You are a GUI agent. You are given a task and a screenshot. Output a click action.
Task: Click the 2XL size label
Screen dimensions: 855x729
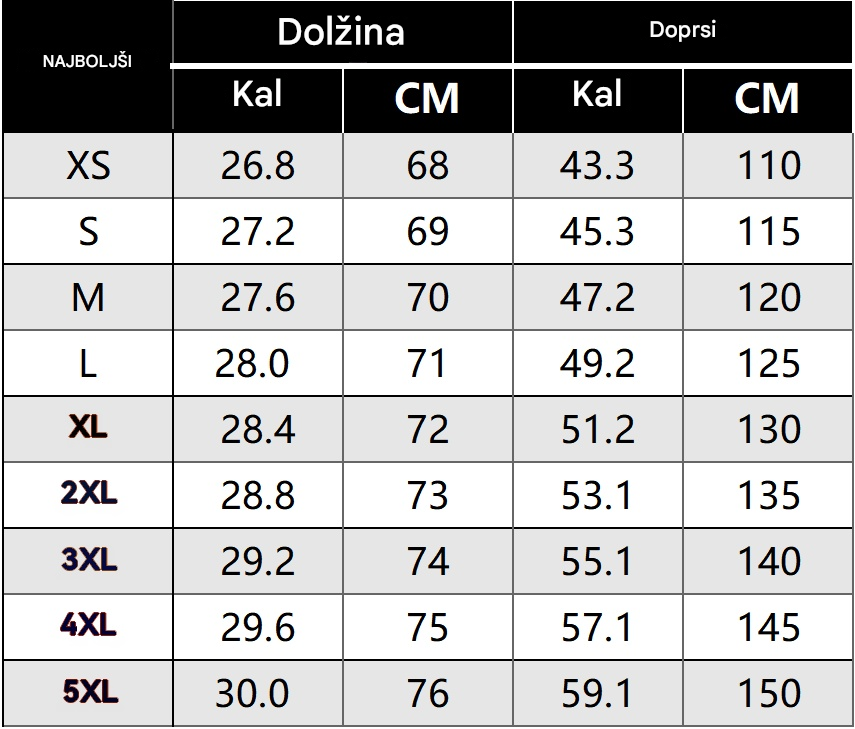tap(88, 494)
